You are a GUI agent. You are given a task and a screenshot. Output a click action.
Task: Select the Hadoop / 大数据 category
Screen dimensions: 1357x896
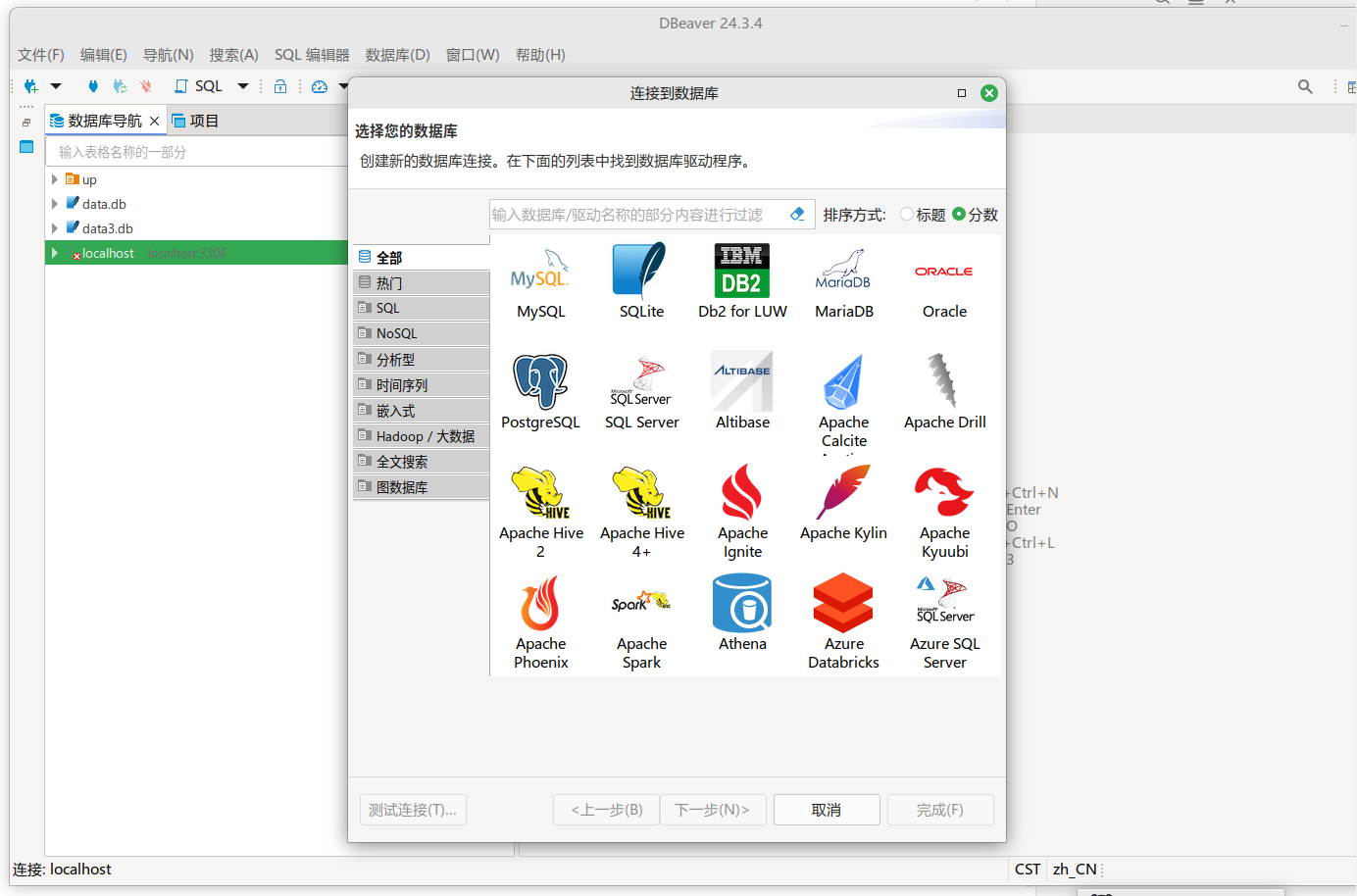pos(422,435)
